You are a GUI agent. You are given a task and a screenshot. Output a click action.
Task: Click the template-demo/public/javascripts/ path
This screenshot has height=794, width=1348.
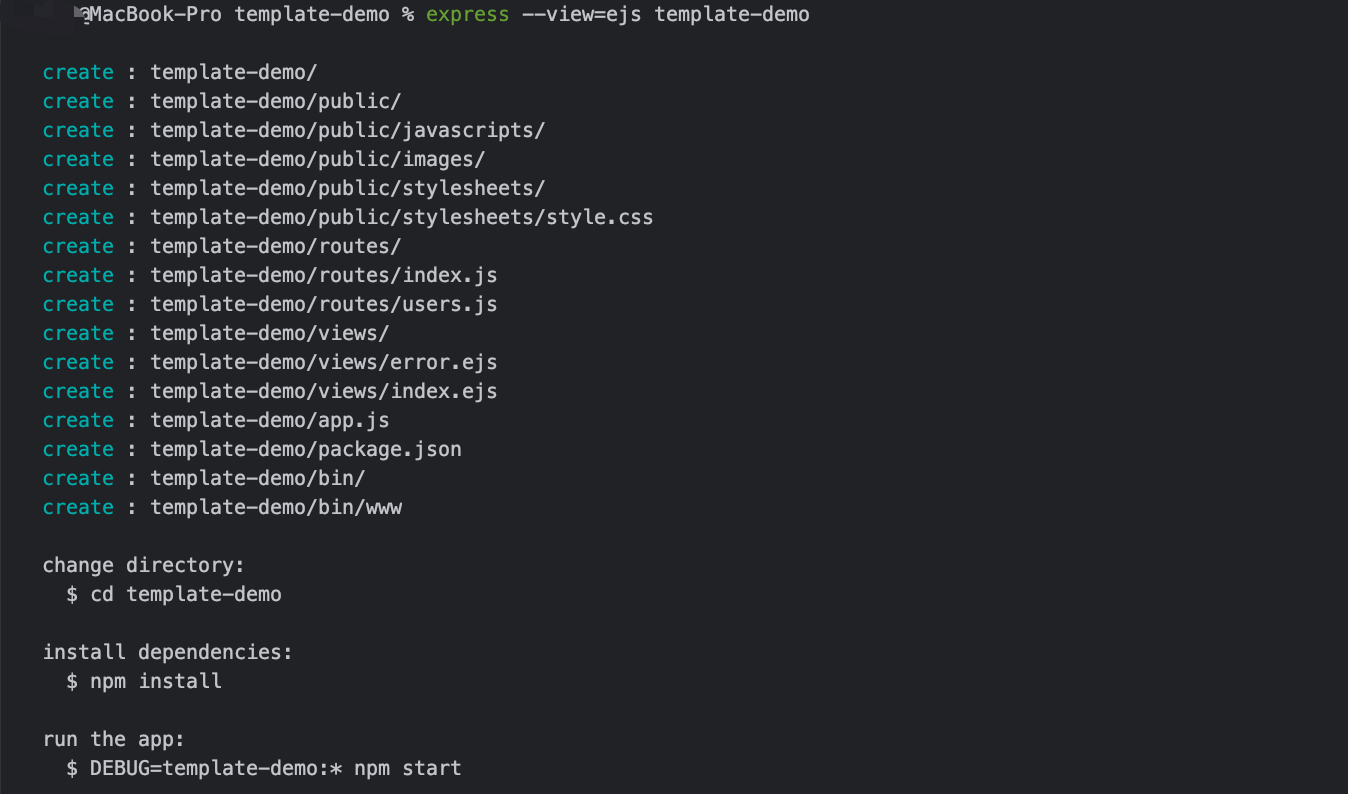347,130
